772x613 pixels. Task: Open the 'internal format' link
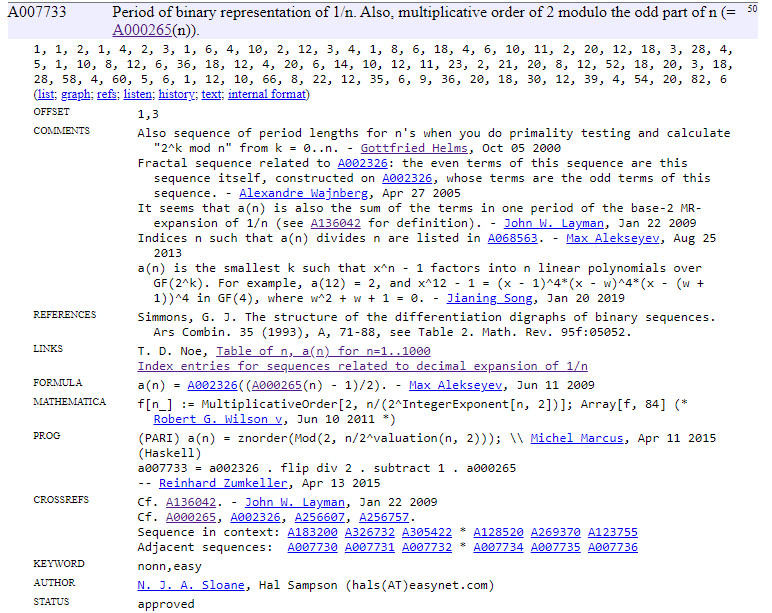pyautogui.click(x=267, y=94)
